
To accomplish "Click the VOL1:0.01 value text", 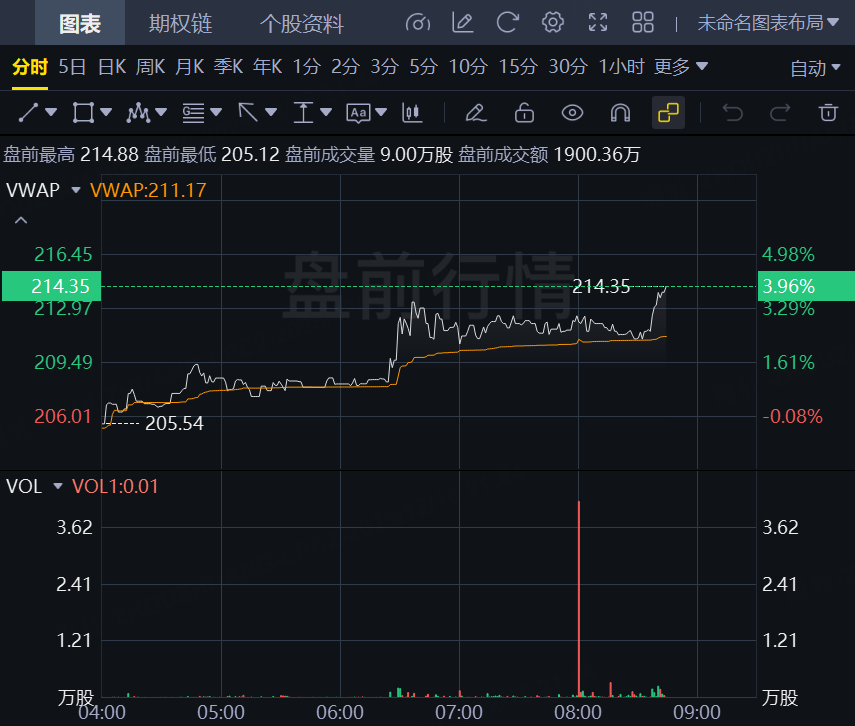I will [x=115, y=486].
